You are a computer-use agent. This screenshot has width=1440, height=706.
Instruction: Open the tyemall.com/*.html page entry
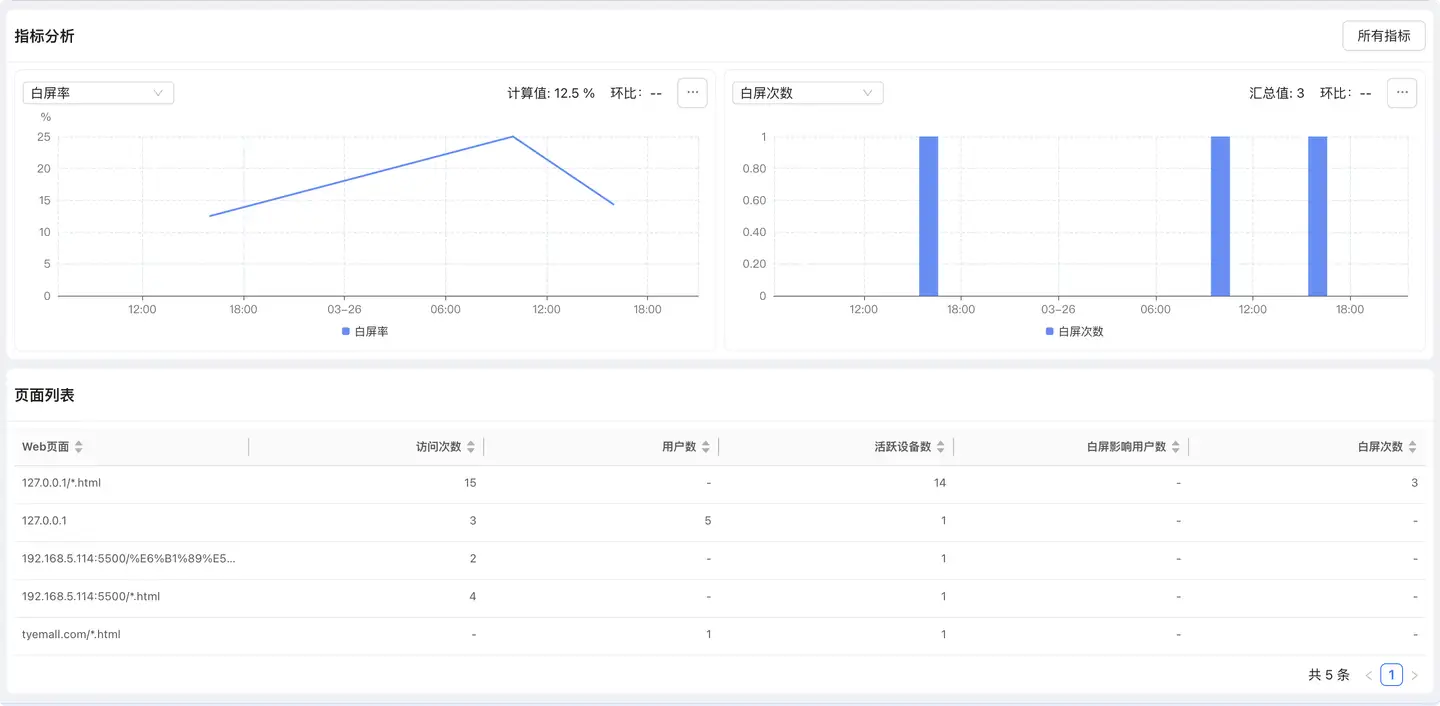pyautogui.click(x=70, y=633)
